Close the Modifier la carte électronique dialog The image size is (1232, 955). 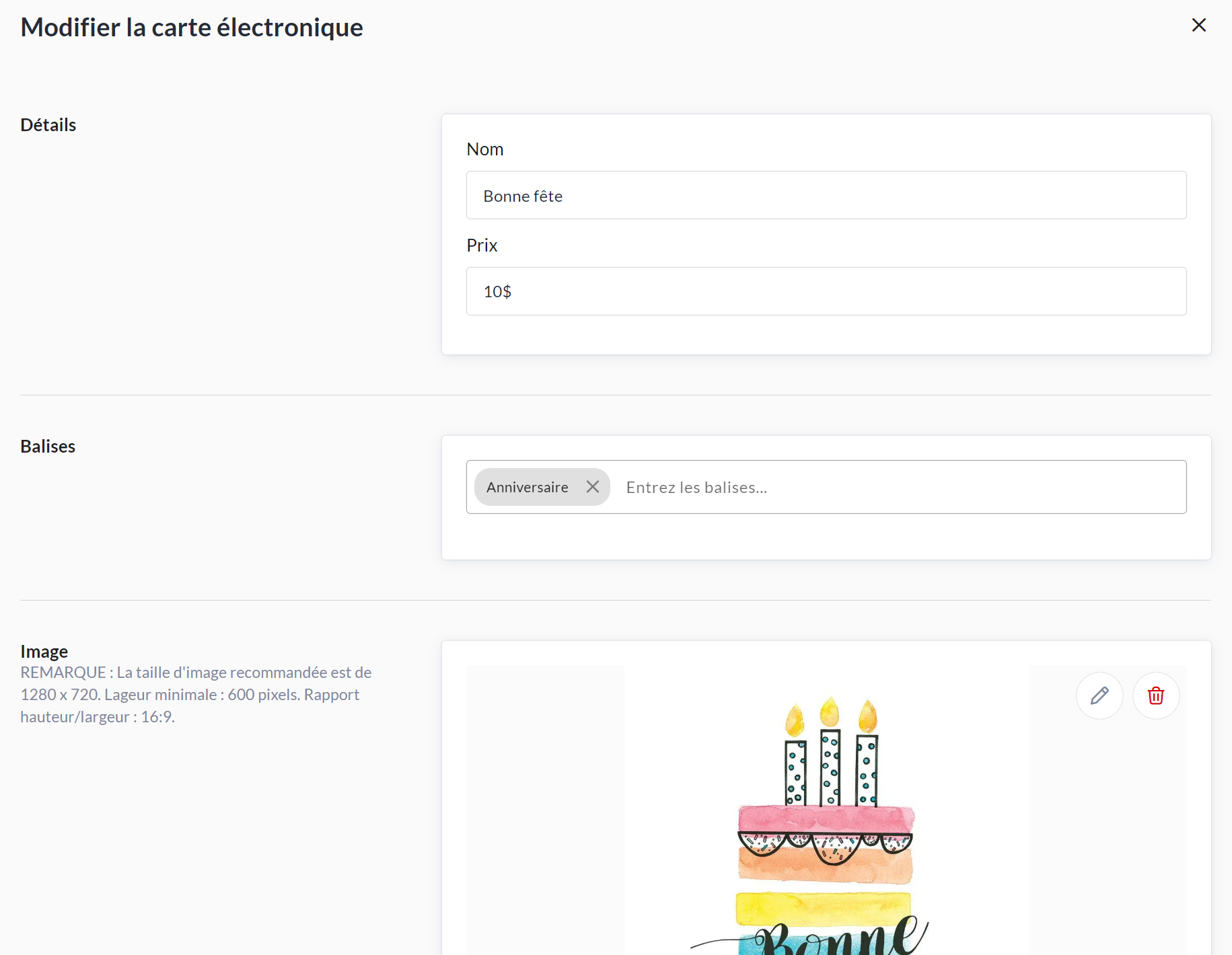pyautogui.click(x=1198, y=26)
